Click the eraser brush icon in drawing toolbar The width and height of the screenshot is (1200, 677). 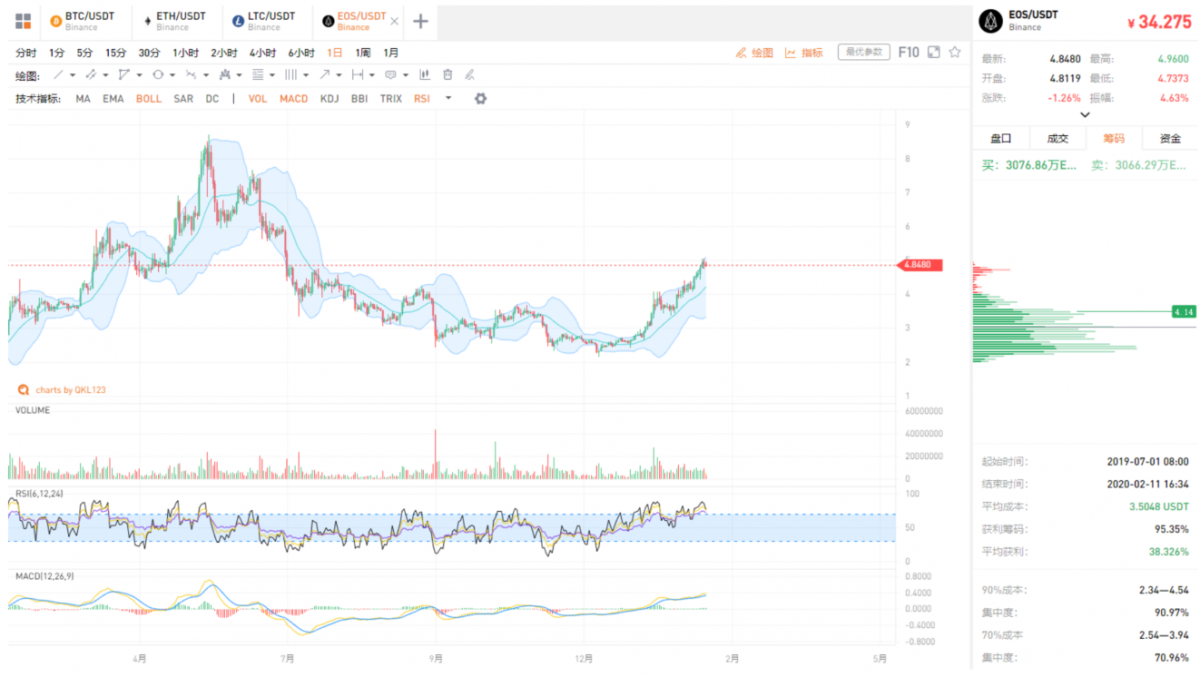(469, 74)
